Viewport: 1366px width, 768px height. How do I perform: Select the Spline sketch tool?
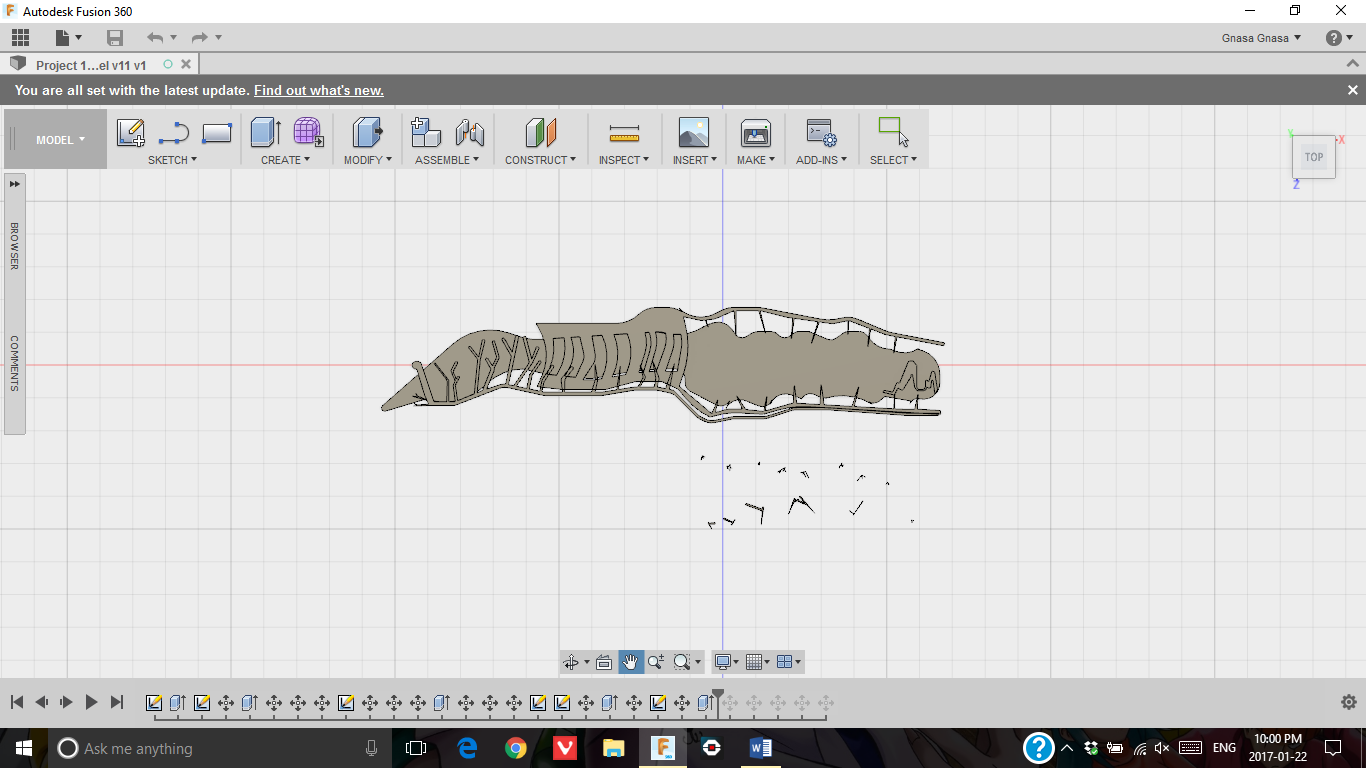[x=174, y=133]
